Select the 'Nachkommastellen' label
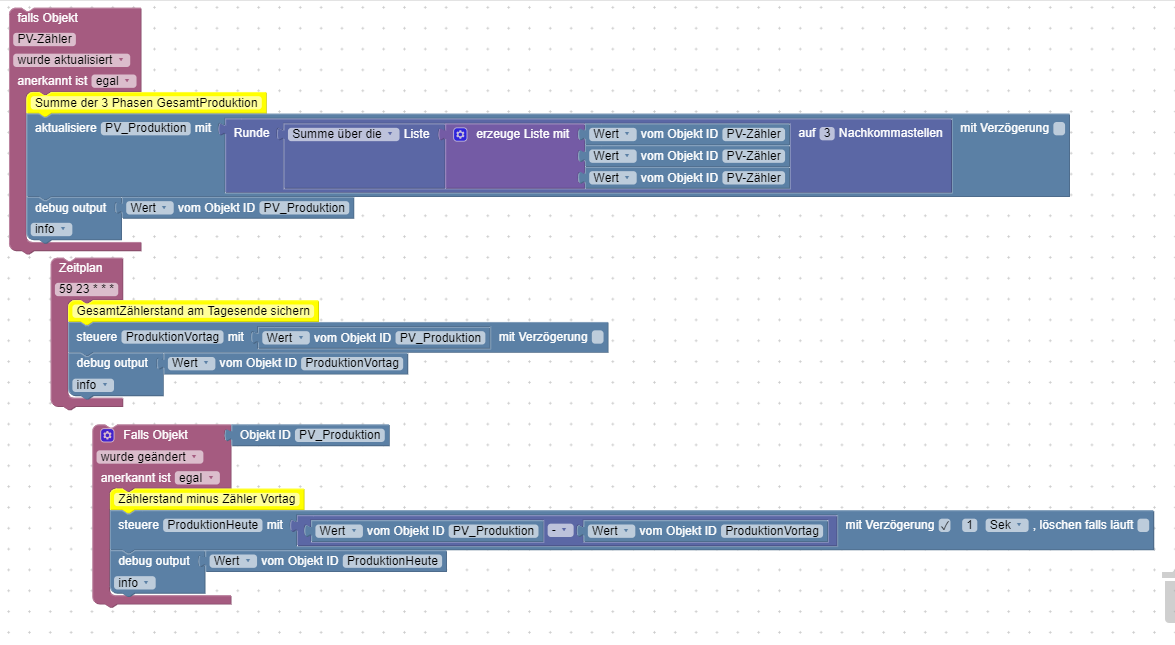Image resolution: width=1175 pixels, height=645 pixels. coord(890,133)
